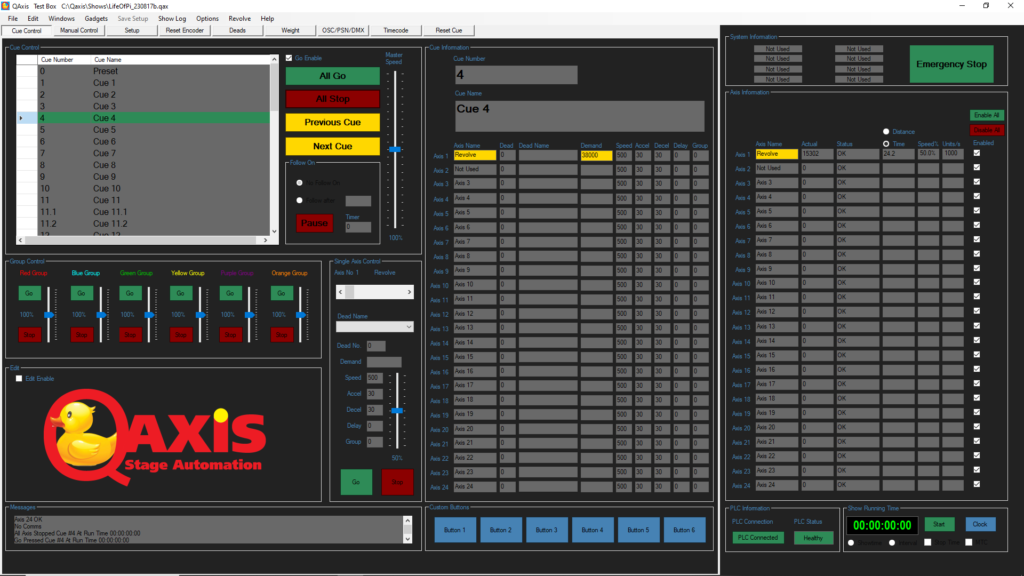
Task: Open the Options menu
Action: click(x=206, y=18)
